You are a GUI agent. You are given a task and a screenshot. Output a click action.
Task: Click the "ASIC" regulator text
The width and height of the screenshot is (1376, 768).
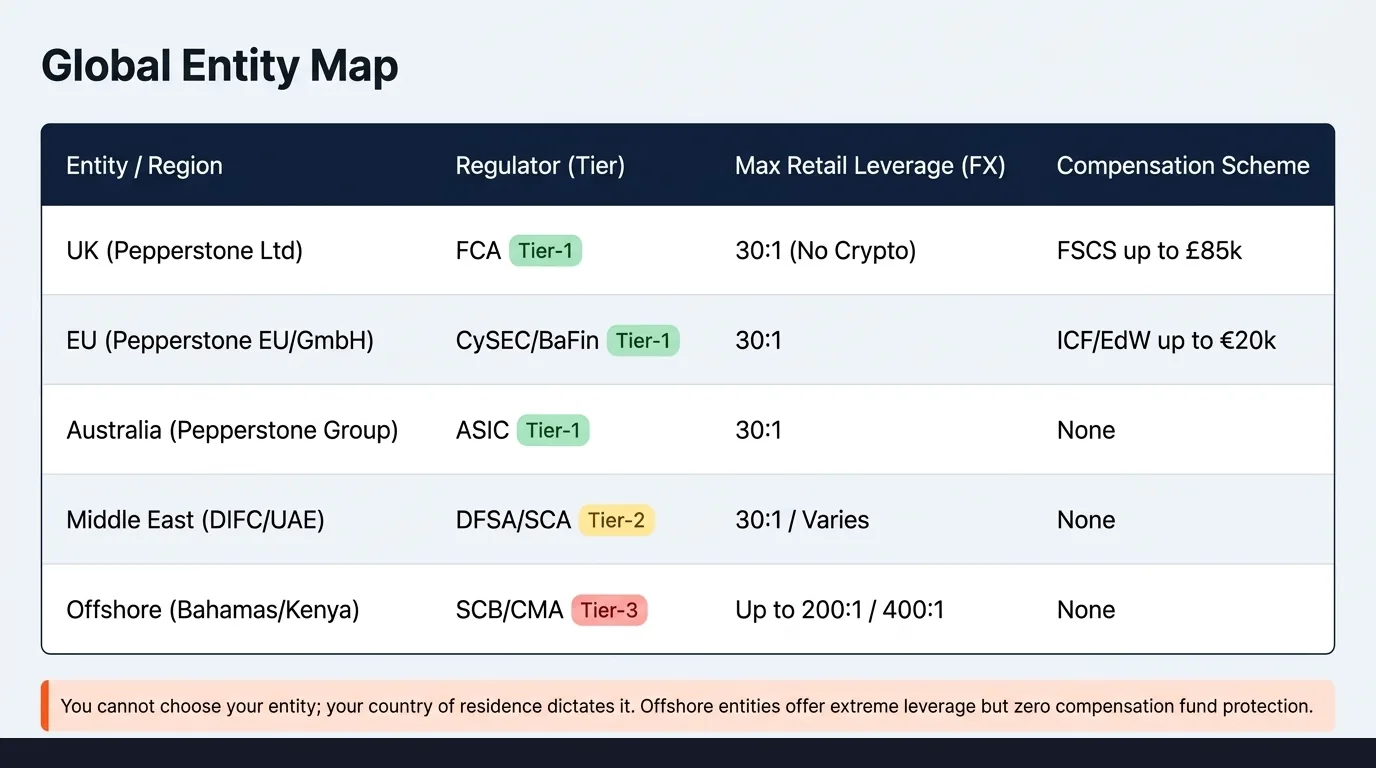tap(482, 430)
